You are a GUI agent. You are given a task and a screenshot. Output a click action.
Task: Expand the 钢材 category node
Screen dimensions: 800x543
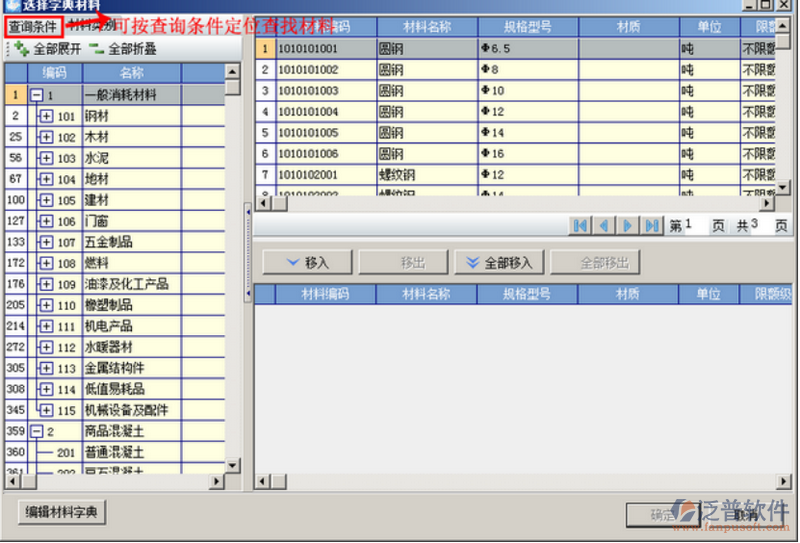point(46,116)
